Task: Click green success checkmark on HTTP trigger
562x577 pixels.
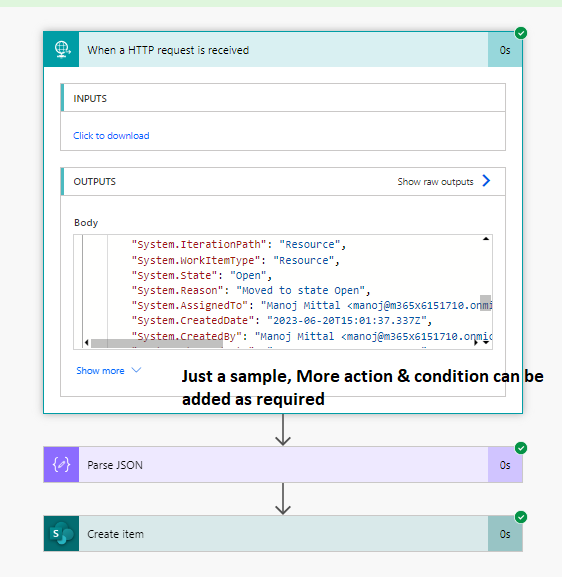Action: pos(521,33)
